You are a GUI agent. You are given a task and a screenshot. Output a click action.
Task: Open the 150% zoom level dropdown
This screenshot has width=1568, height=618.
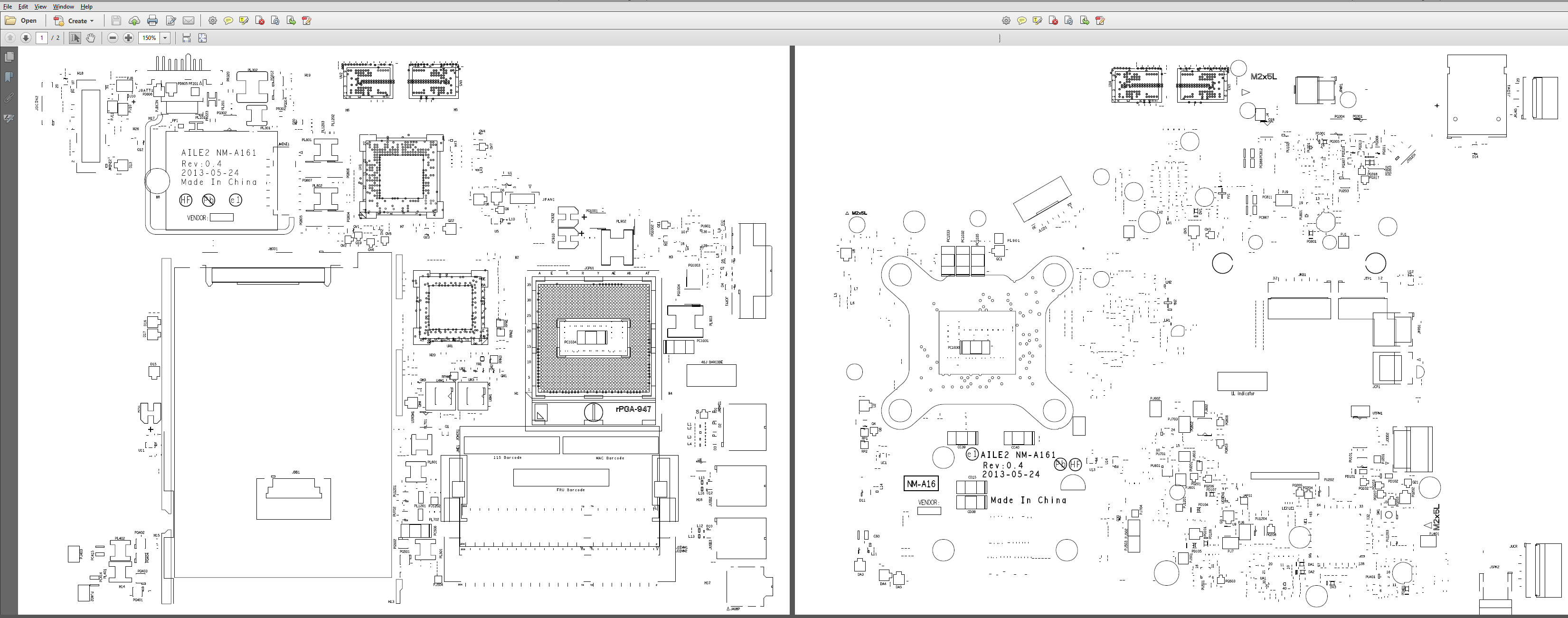pos(164,38)
